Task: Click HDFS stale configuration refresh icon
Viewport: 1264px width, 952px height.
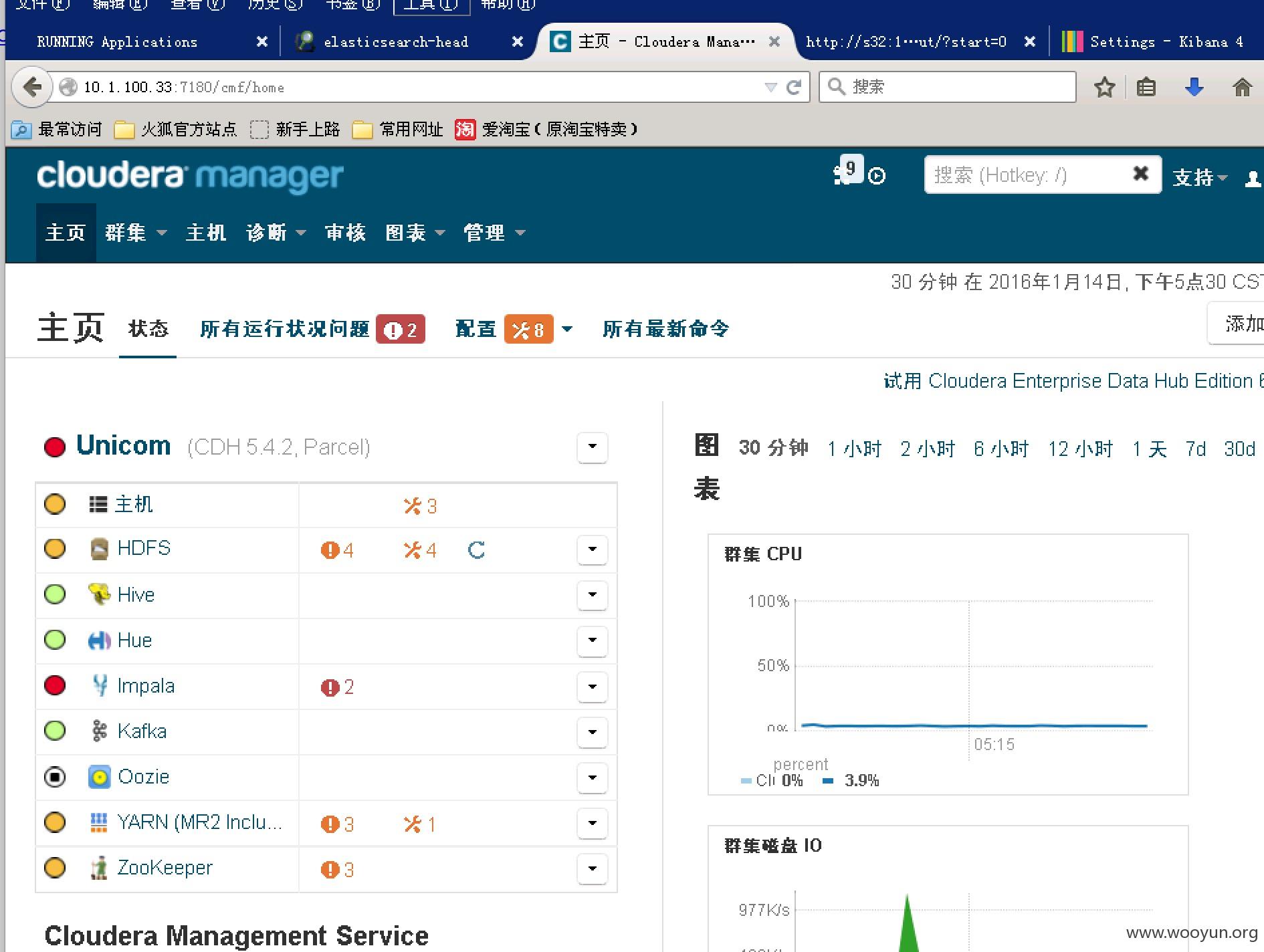Action: [x=476, y=550]
